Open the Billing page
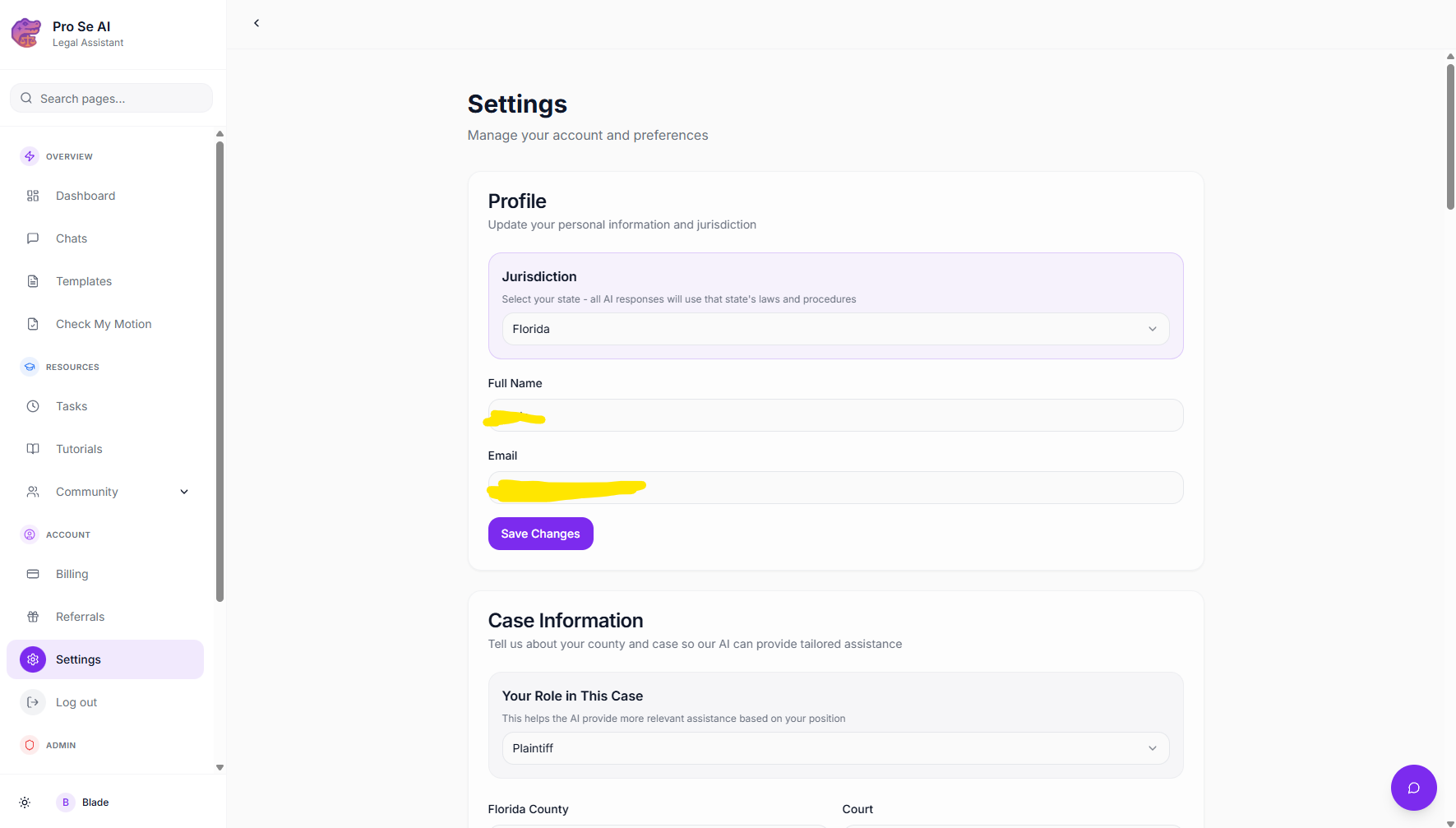Viewport: 1456px width, 828px height. (72, 574)
